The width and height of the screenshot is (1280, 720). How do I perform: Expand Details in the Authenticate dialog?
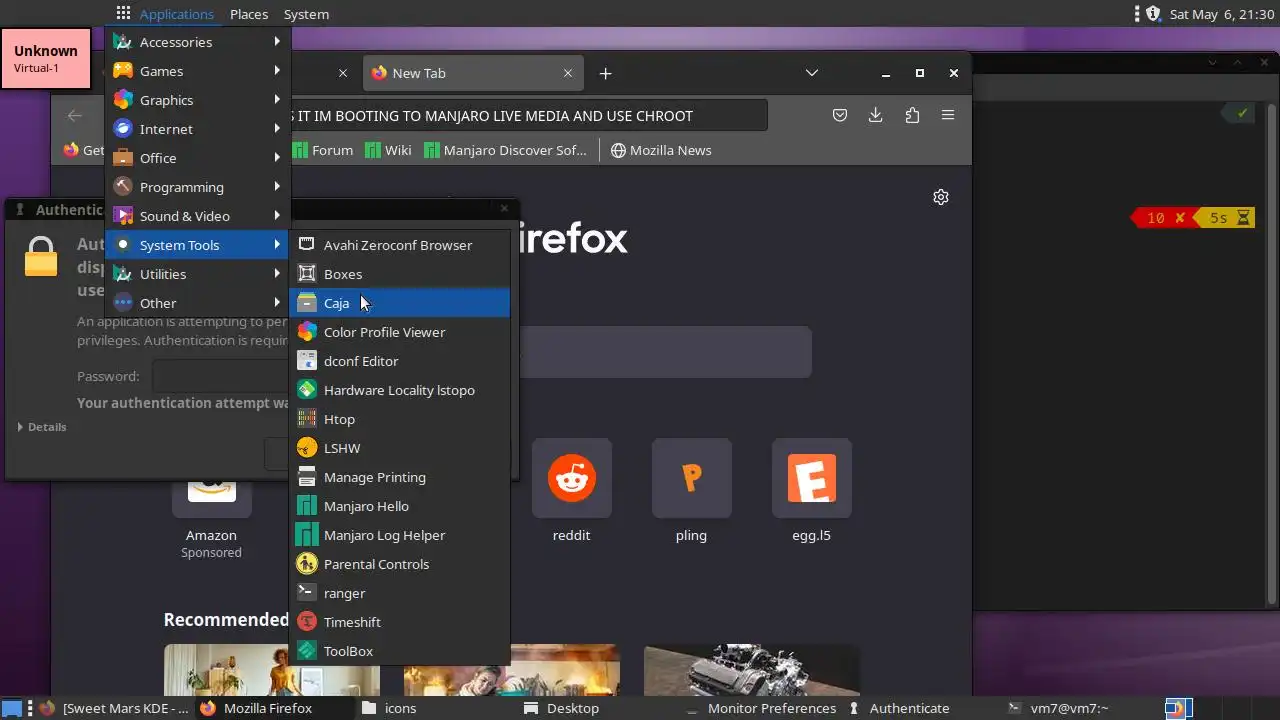tap(42, 427)
